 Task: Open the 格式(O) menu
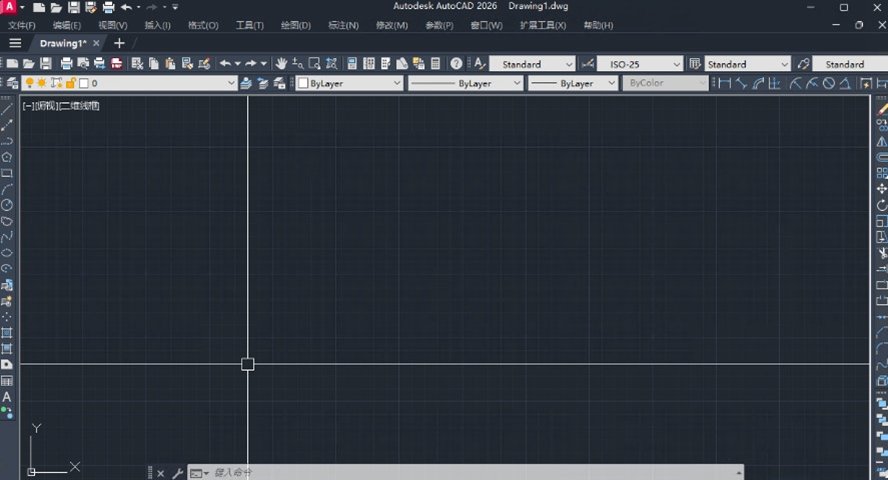[x=203, y=25]
